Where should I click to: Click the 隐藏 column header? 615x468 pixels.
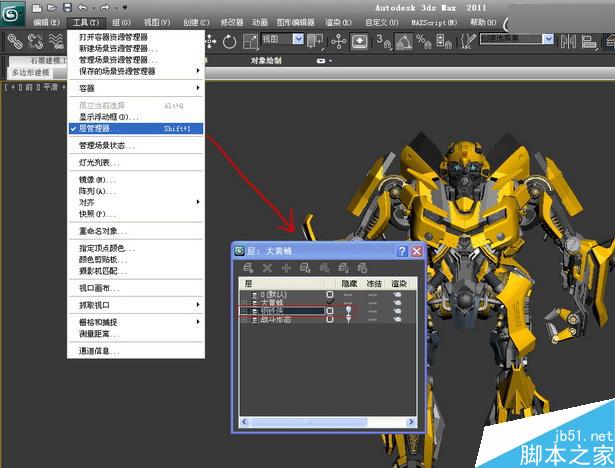349,284
